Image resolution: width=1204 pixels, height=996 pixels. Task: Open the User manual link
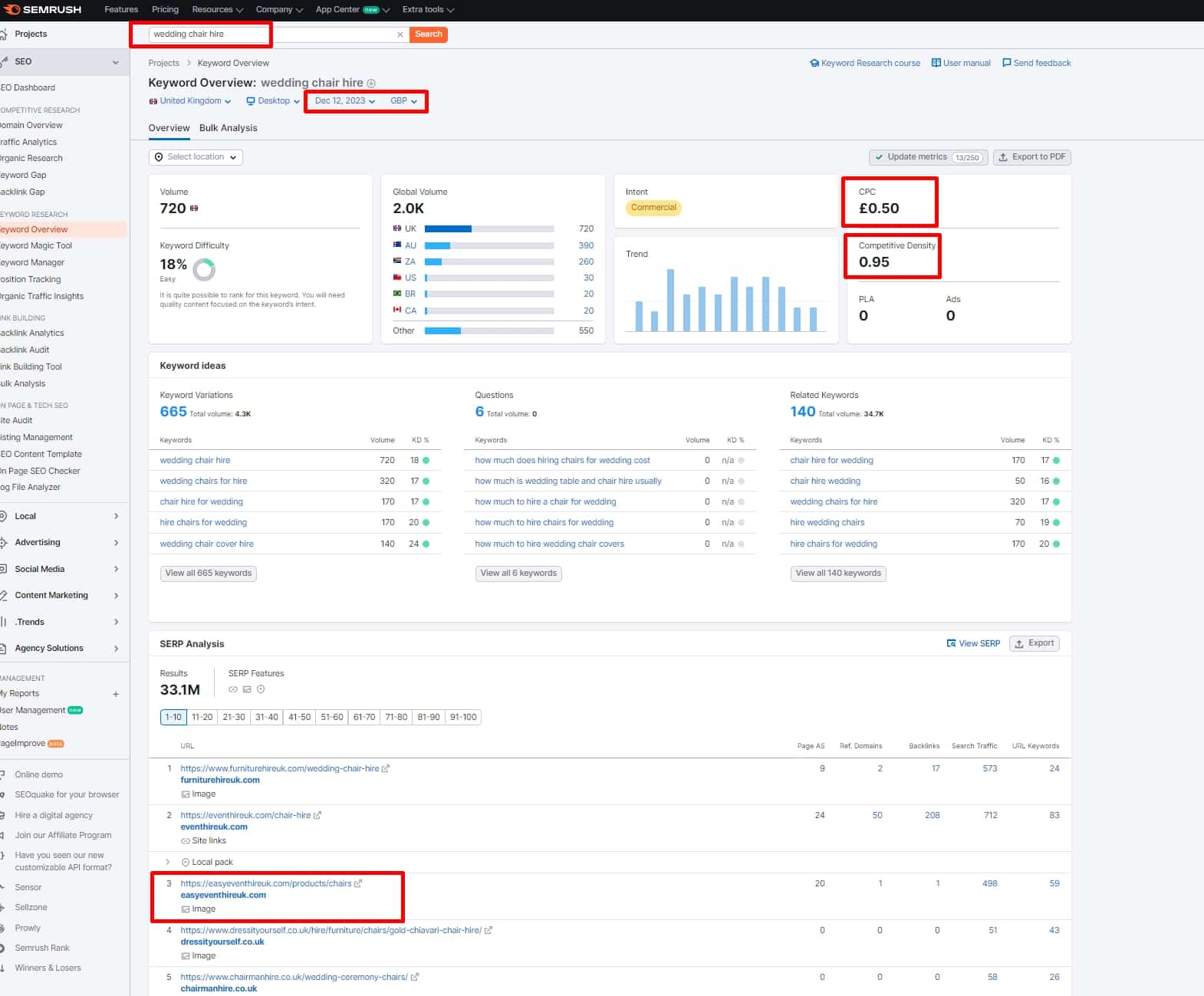point(961,63)
